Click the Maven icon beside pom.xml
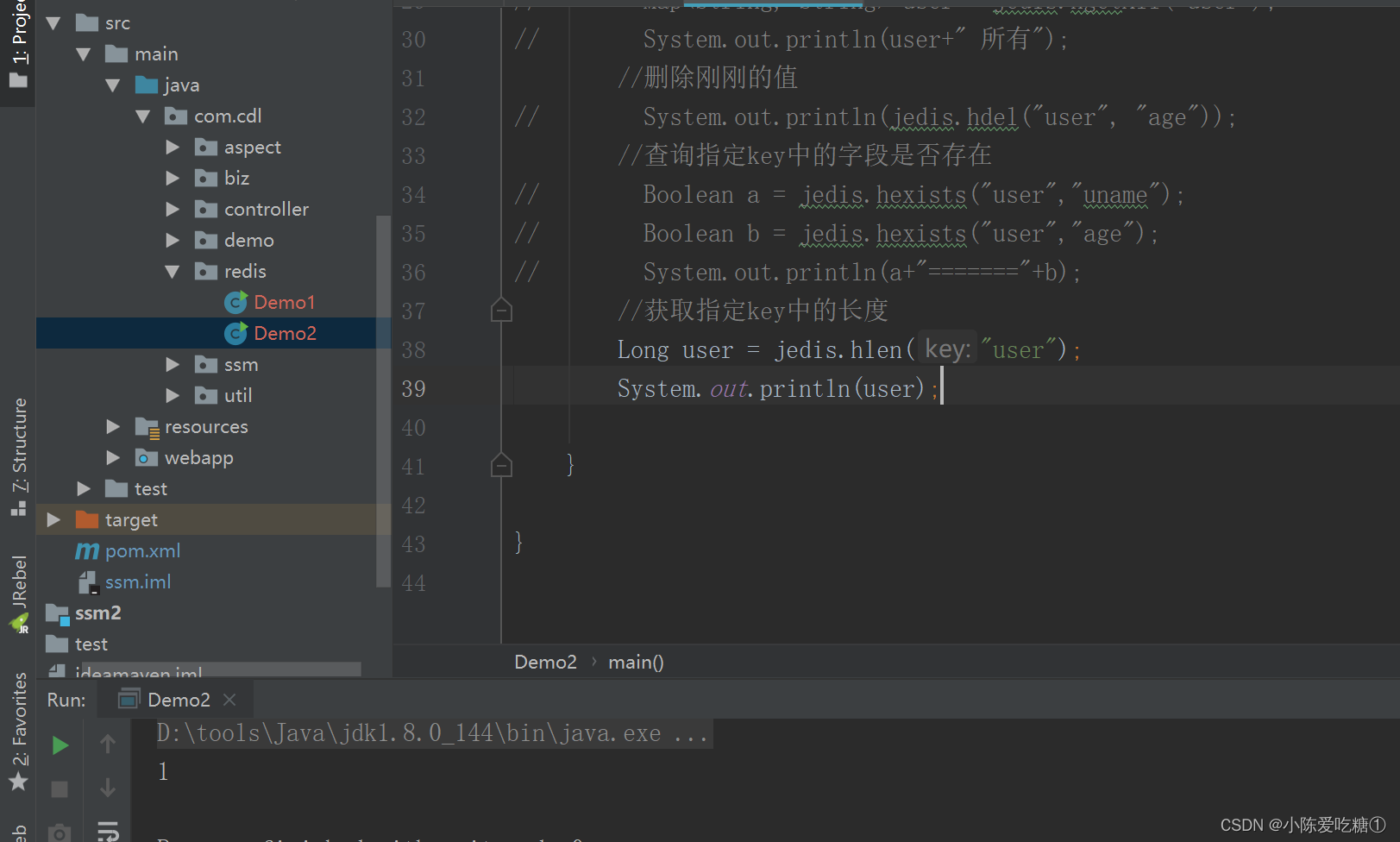The image size is (1400, 842). (x=87, y=550)
